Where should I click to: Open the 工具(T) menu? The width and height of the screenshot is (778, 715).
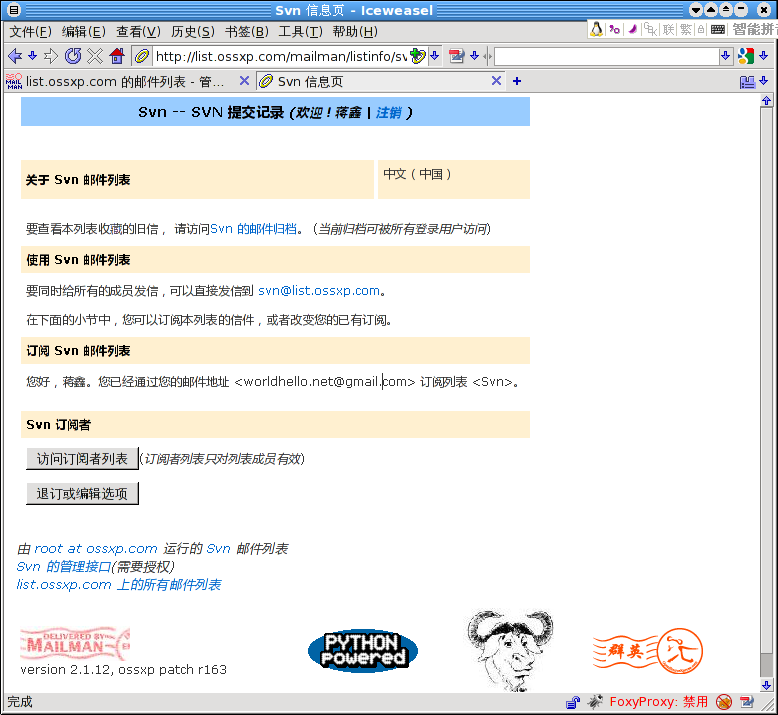[301, 32]
